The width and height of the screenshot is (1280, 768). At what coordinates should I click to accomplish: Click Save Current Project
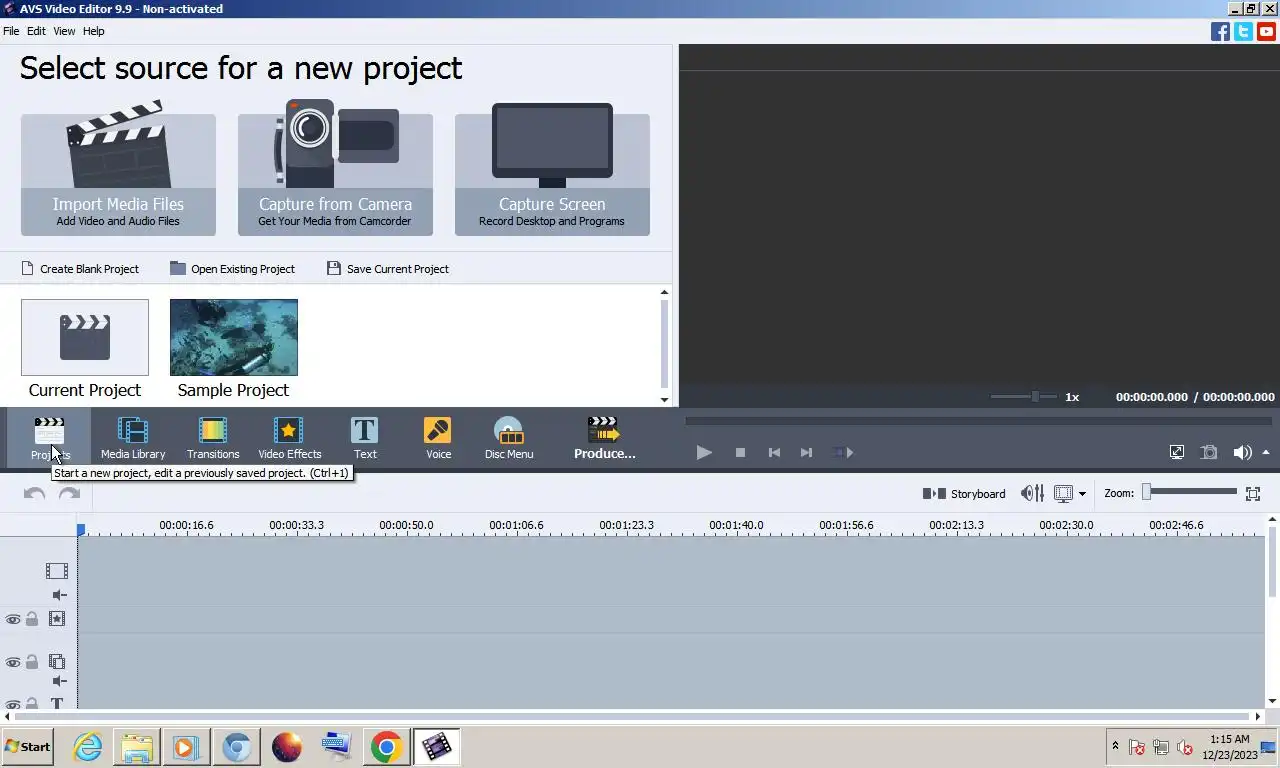point(388,269)
